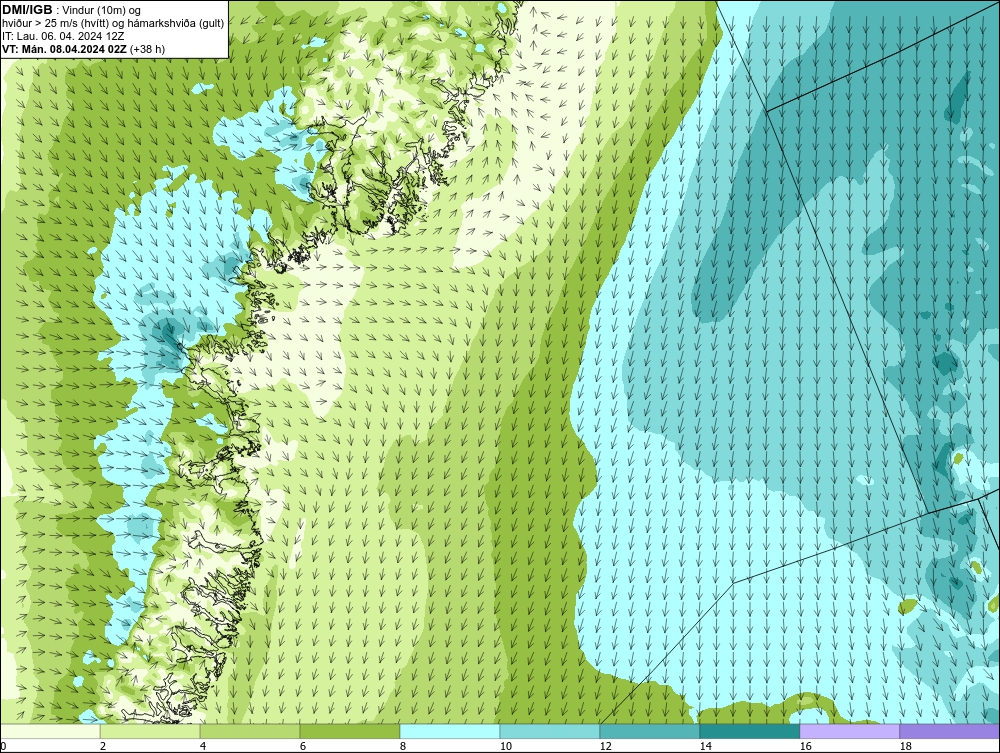Click the 16–18 m/s lavender legend swatch
This screenshot has height=753, width=1000.
(x=849, y=731)
